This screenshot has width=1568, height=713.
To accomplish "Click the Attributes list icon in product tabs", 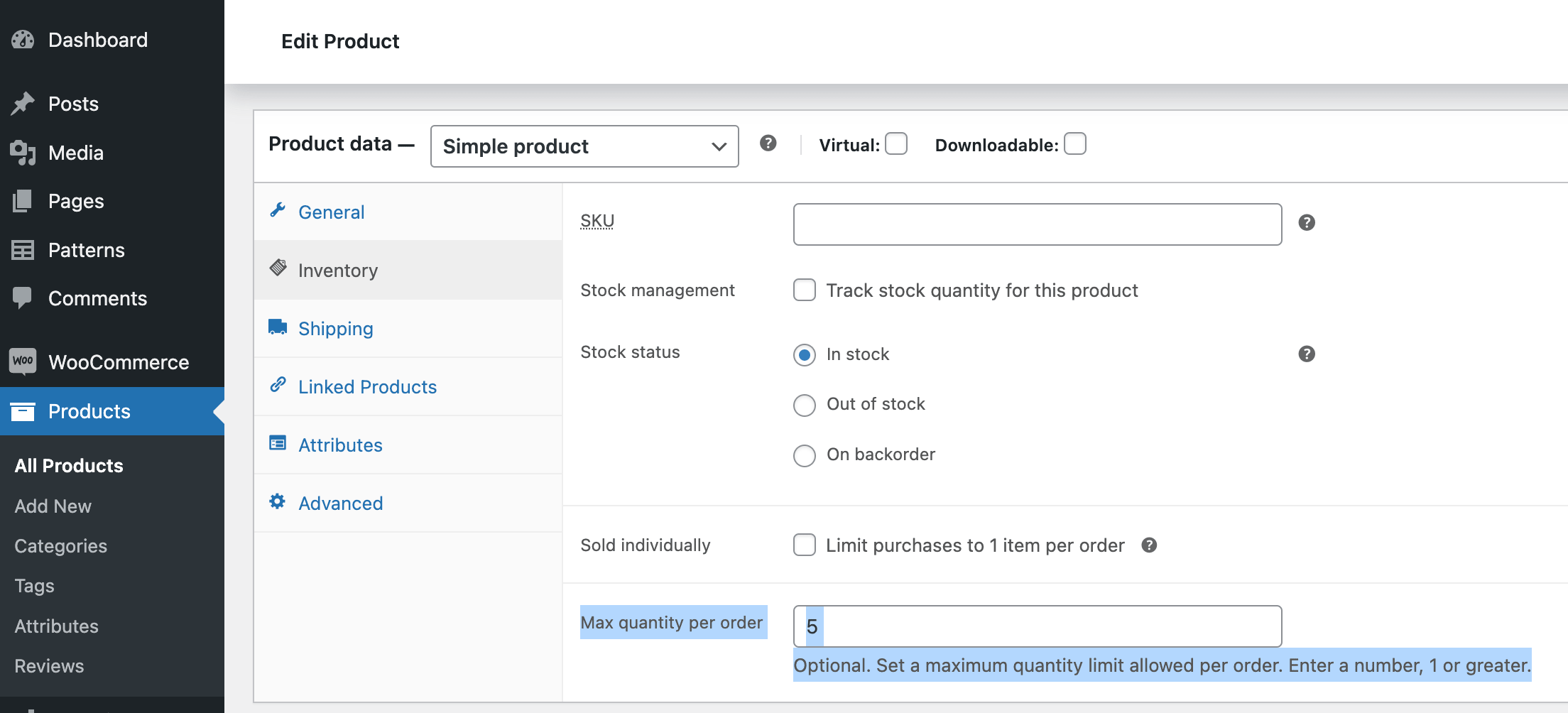I will click(x=278, y=443).
